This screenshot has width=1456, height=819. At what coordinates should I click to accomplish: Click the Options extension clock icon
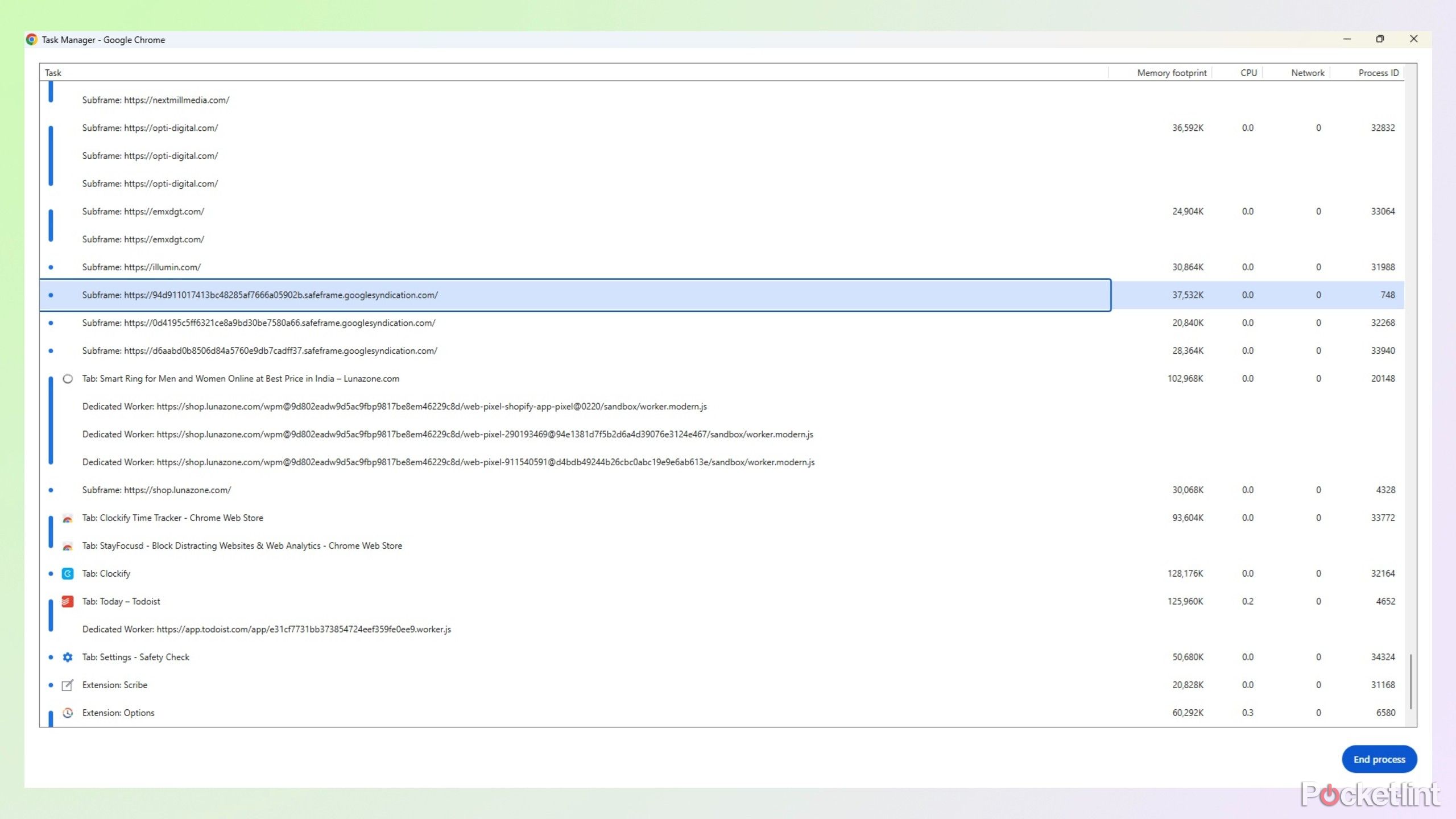[x=67, y=713]
